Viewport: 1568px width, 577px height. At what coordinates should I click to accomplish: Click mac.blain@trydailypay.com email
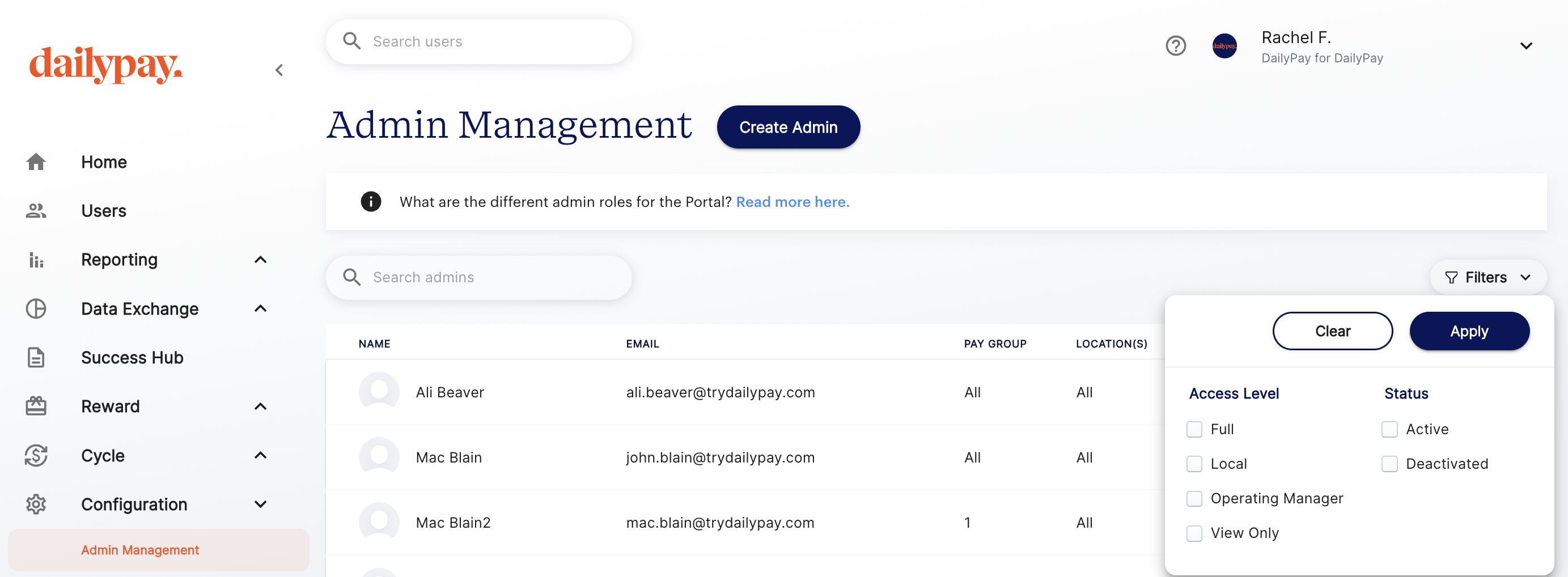[720, 522]
